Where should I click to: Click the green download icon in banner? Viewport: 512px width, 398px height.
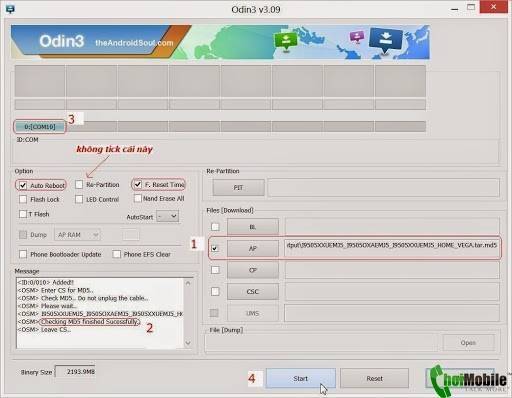pos(286,41)
